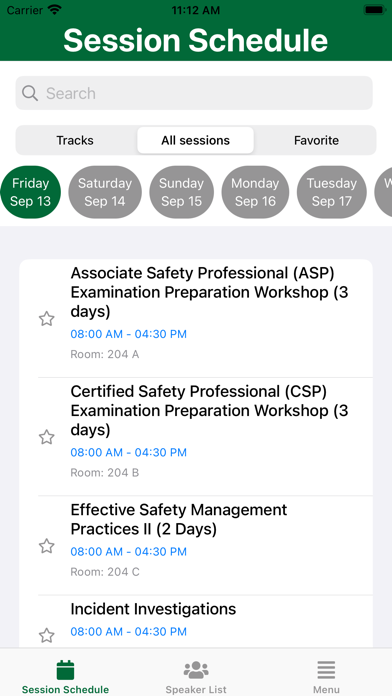Tap Effective Safety Management session time
Screen dimensions: 392x696
(x=129, y=552)
